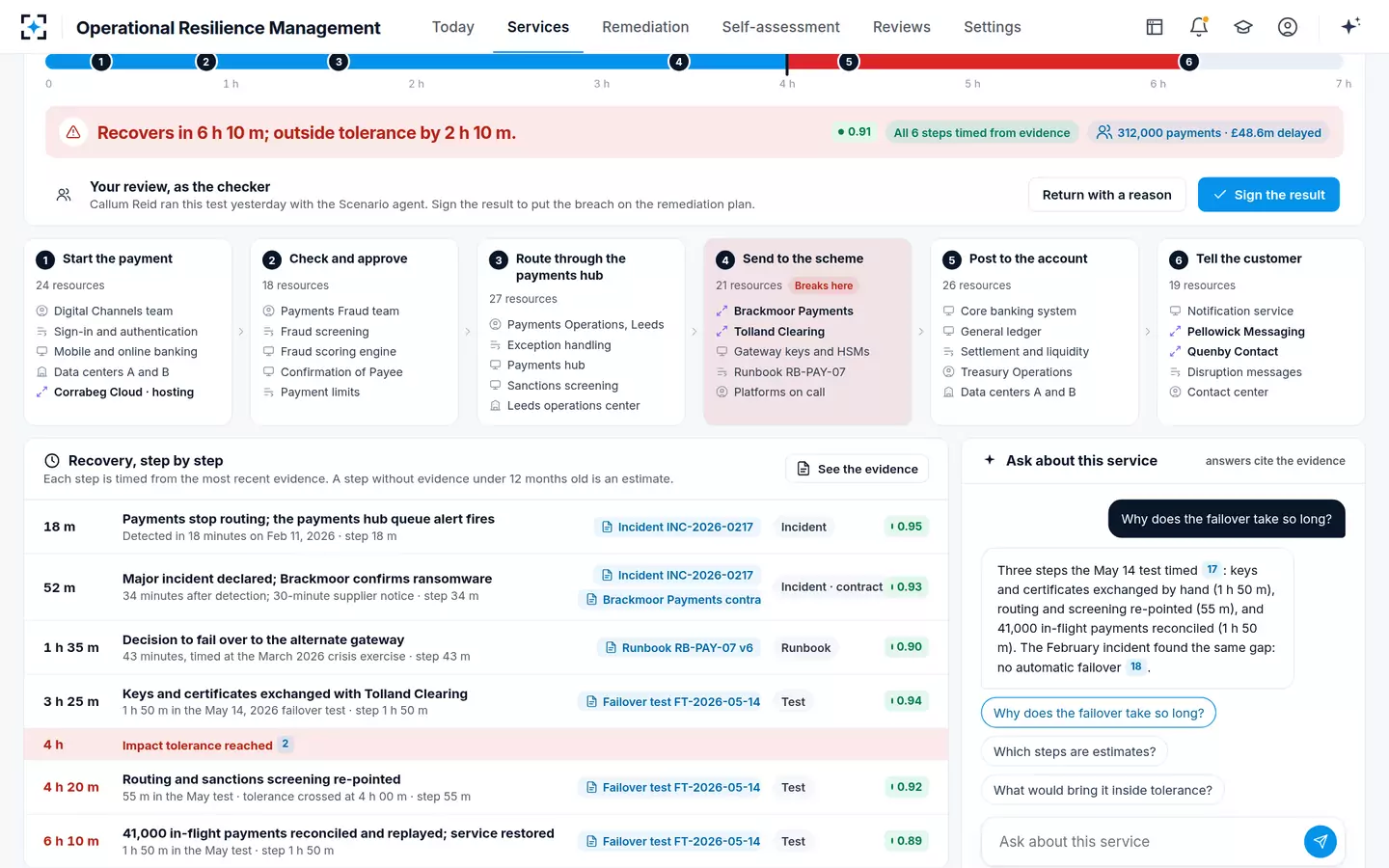Go to the Self-assessment tab
Image resolution: width=1389 pixels, height=868 pixels.
click(781, 27)
